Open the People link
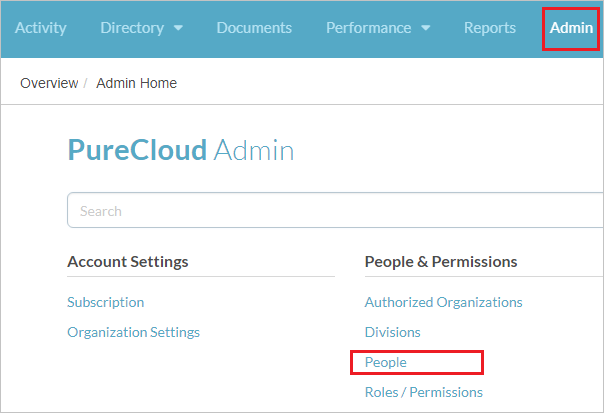Viewport: 604px width, 413px height. 386,362
